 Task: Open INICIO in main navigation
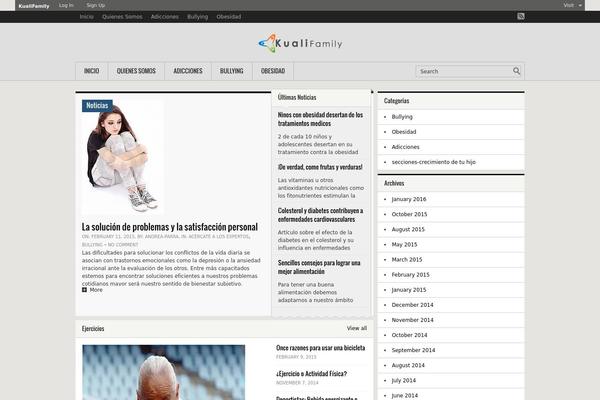click(x=91, y=71)
